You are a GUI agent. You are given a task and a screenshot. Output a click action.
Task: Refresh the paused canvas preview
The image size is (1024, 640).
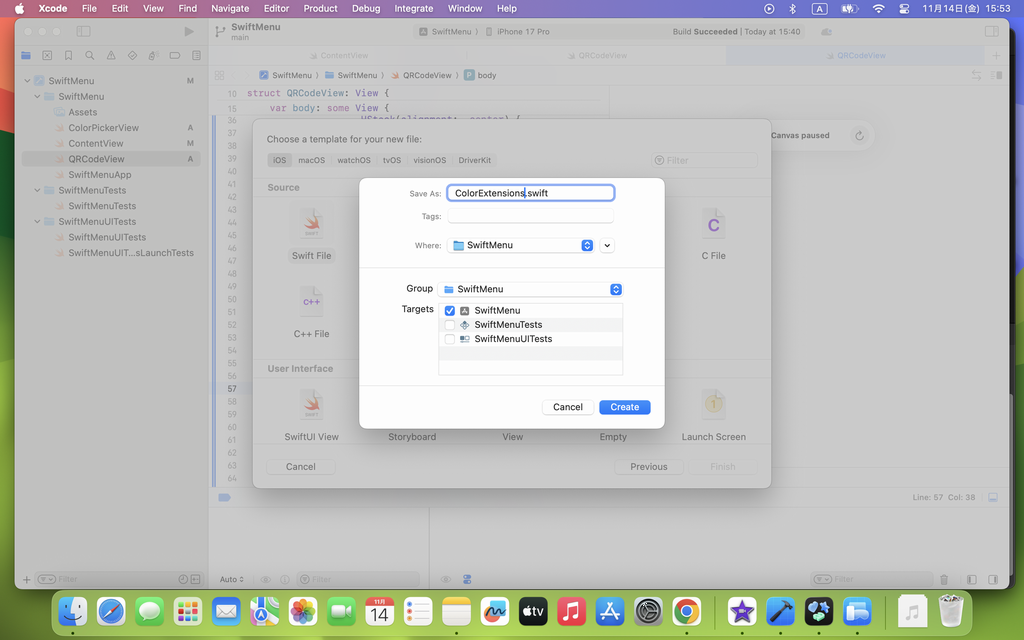tap(858, 136)
